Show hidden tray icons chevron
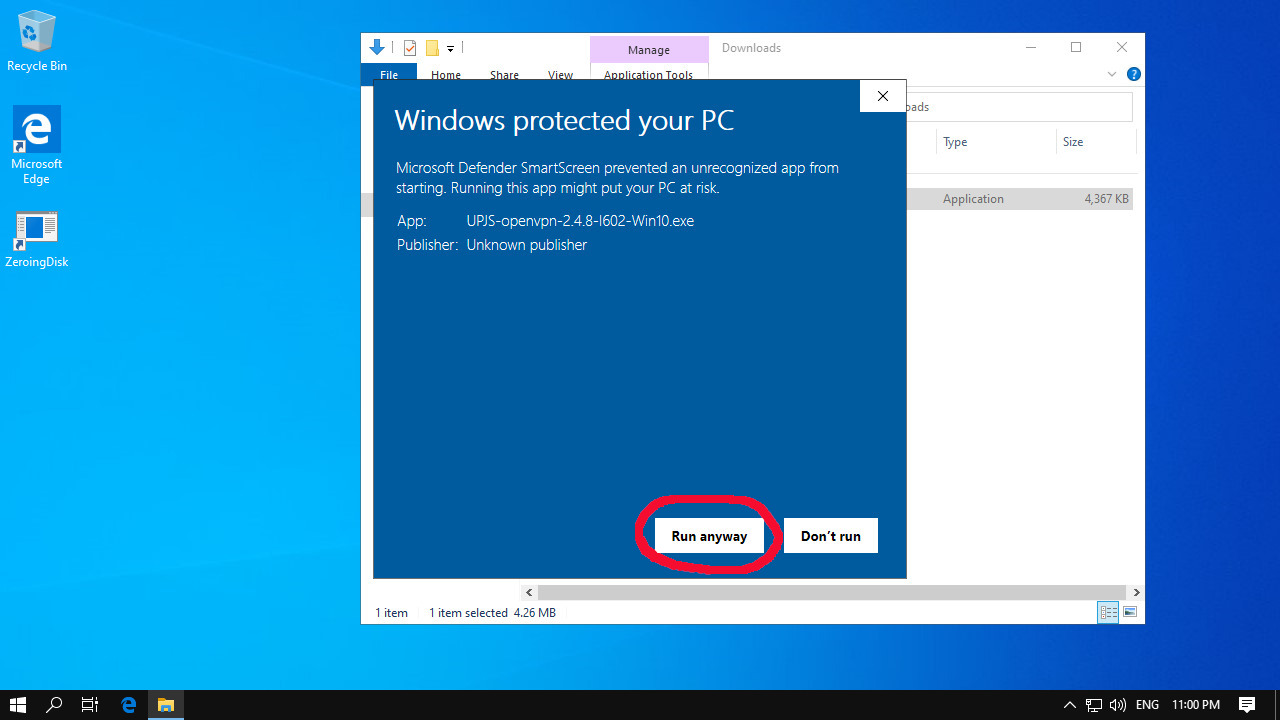1280x720 pixels. click(x=1069, y=705)
